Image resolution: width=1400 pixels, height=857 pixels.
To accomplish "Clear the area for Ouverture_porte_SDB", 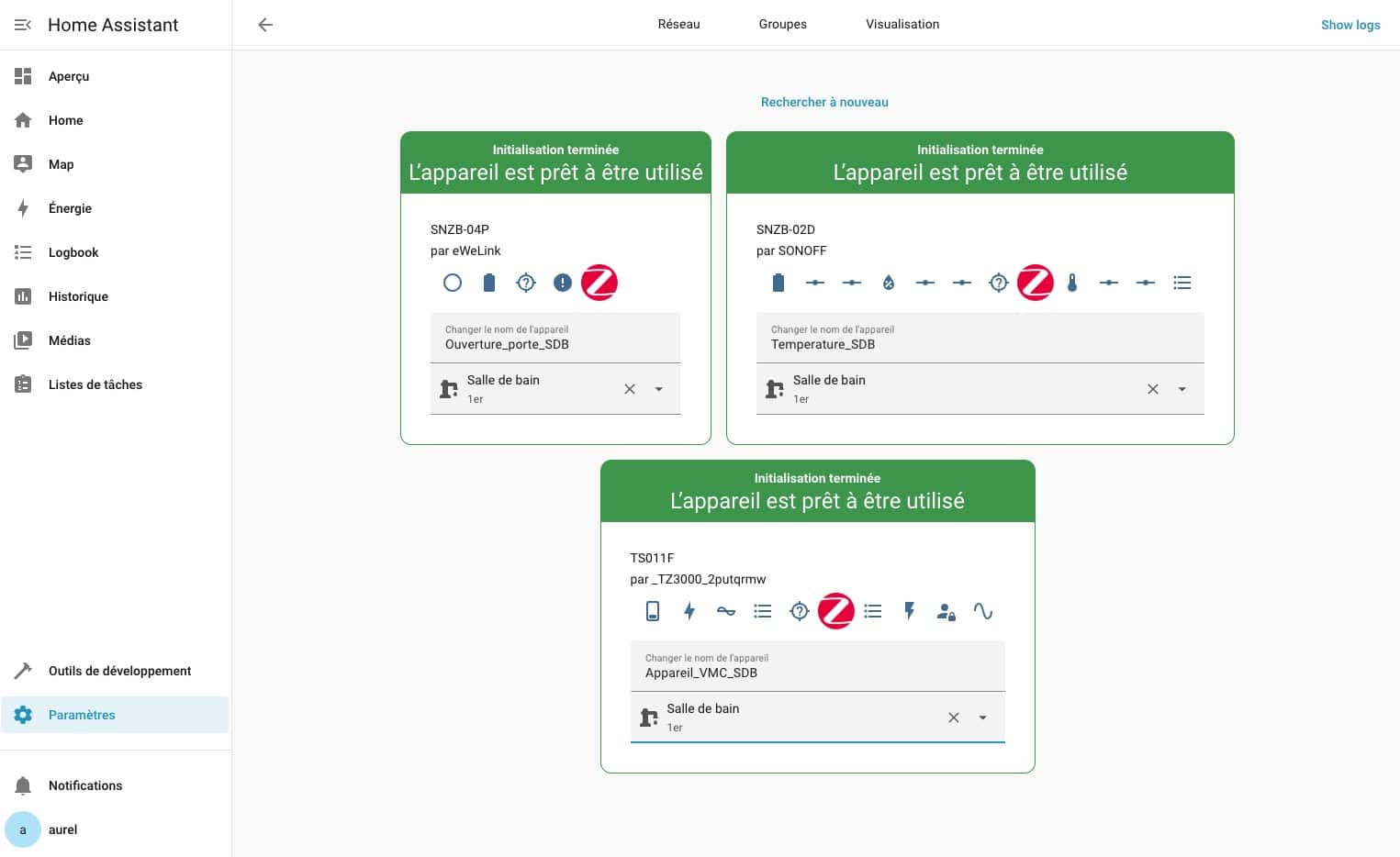I will [630, 389].
